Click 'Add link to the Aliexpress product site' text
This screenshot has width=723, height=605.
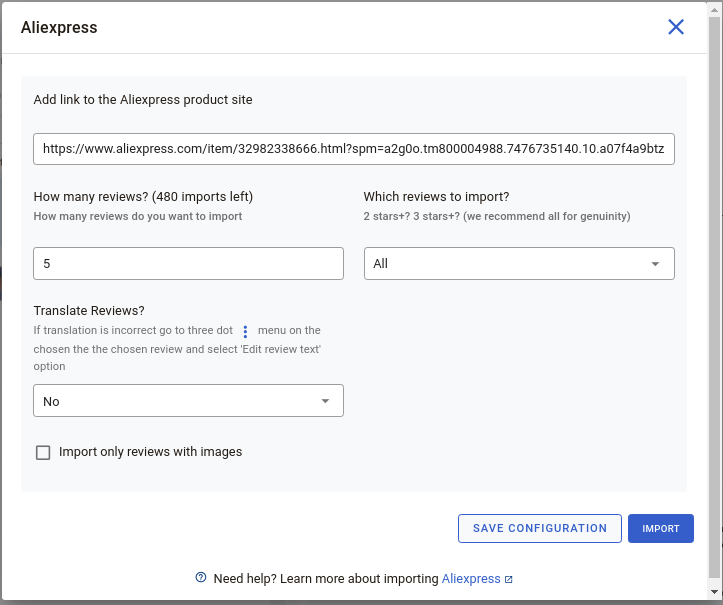[x=143, y=100]
